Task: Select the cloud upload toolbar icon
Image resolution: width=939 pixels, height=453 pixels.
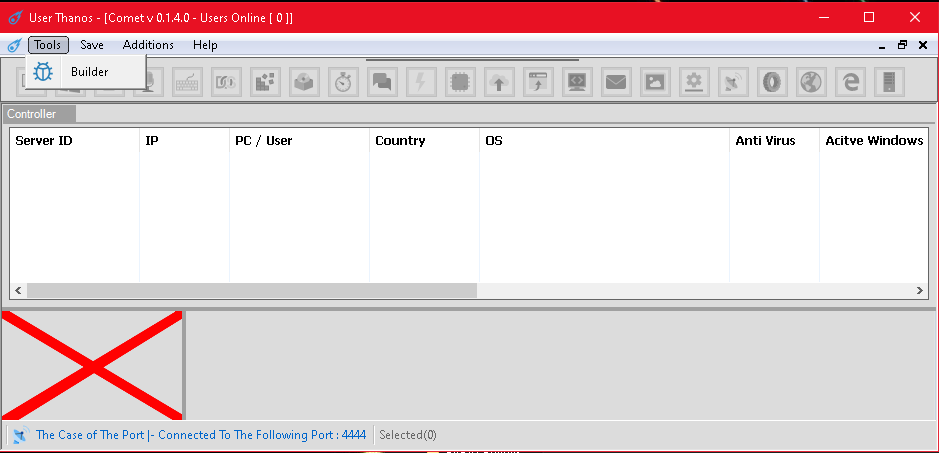Action: 499,82
